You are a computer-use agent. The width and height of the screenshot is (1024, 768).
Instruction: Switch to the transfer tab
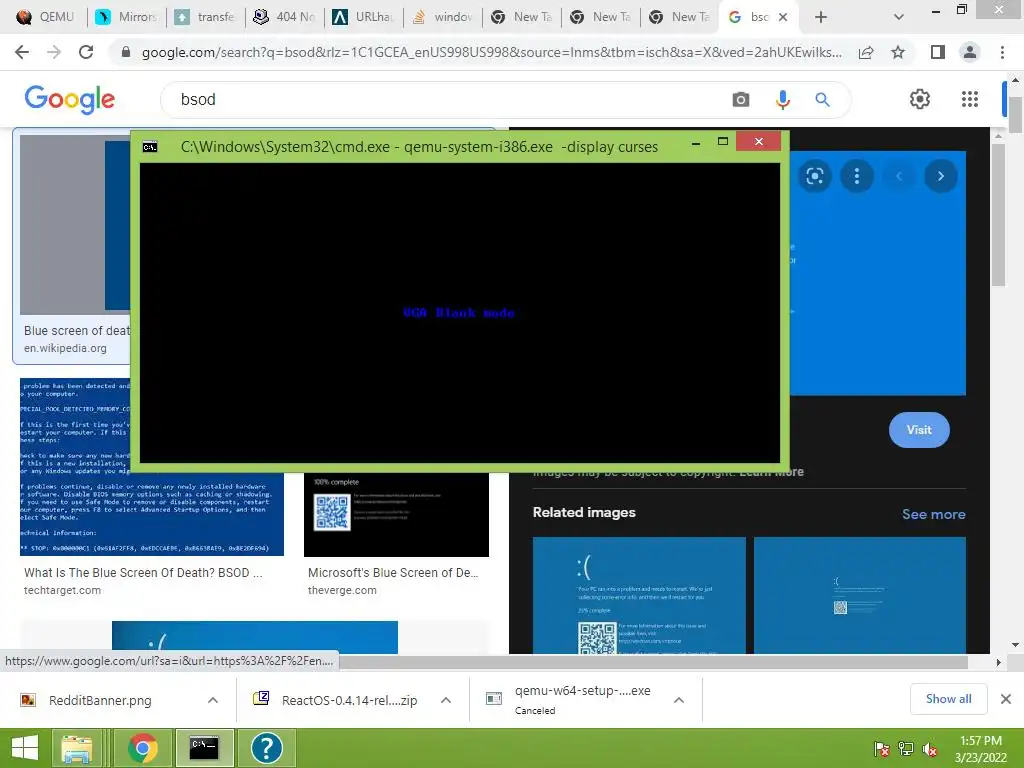(x=204, y=17)
